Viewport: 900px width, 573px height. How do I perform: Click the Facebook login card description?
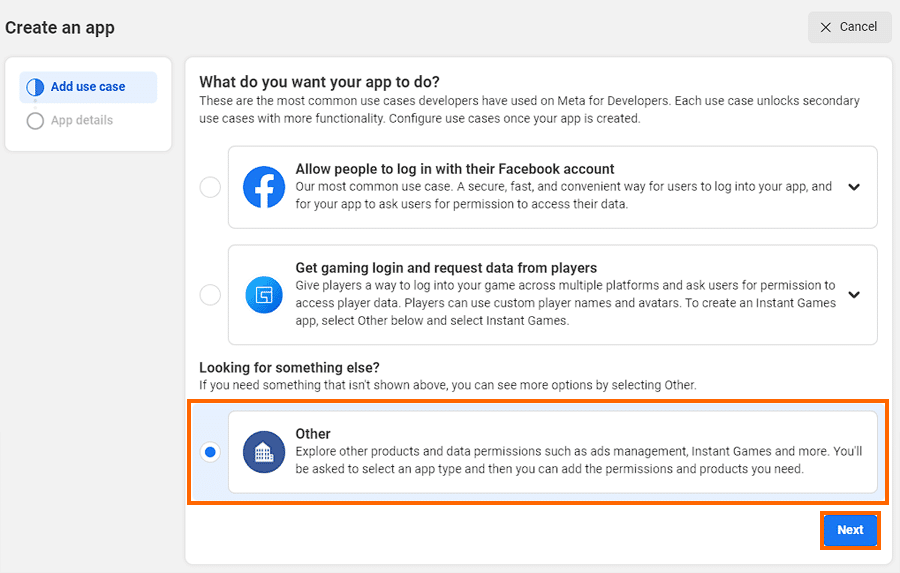point(564,195)
